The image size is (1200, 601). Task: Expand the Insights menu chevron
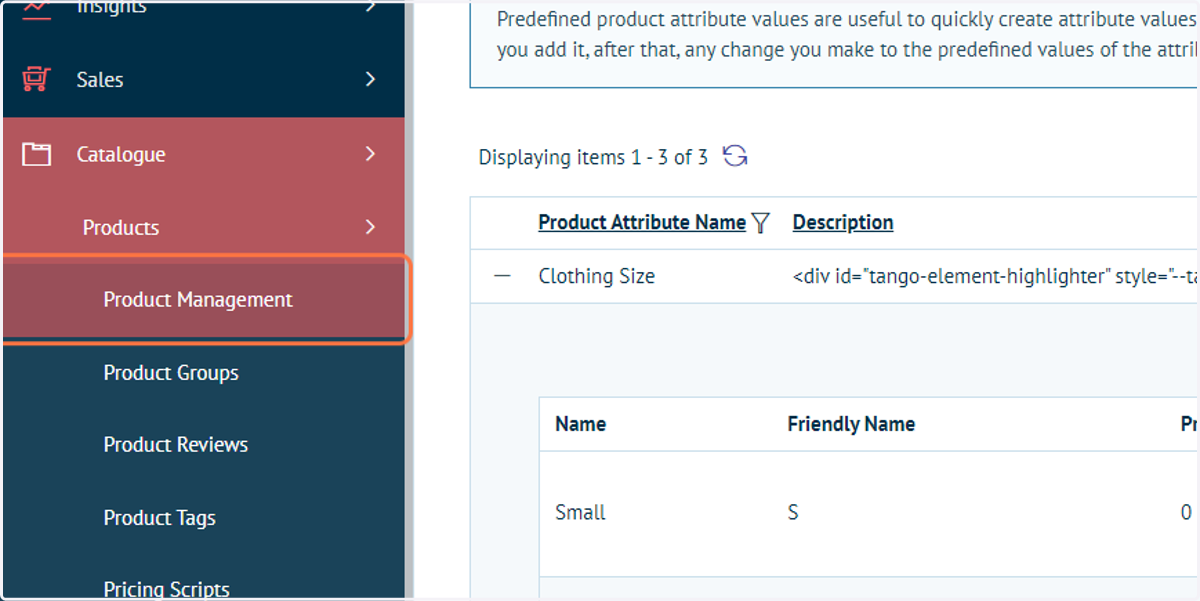(x=370, y=7)
